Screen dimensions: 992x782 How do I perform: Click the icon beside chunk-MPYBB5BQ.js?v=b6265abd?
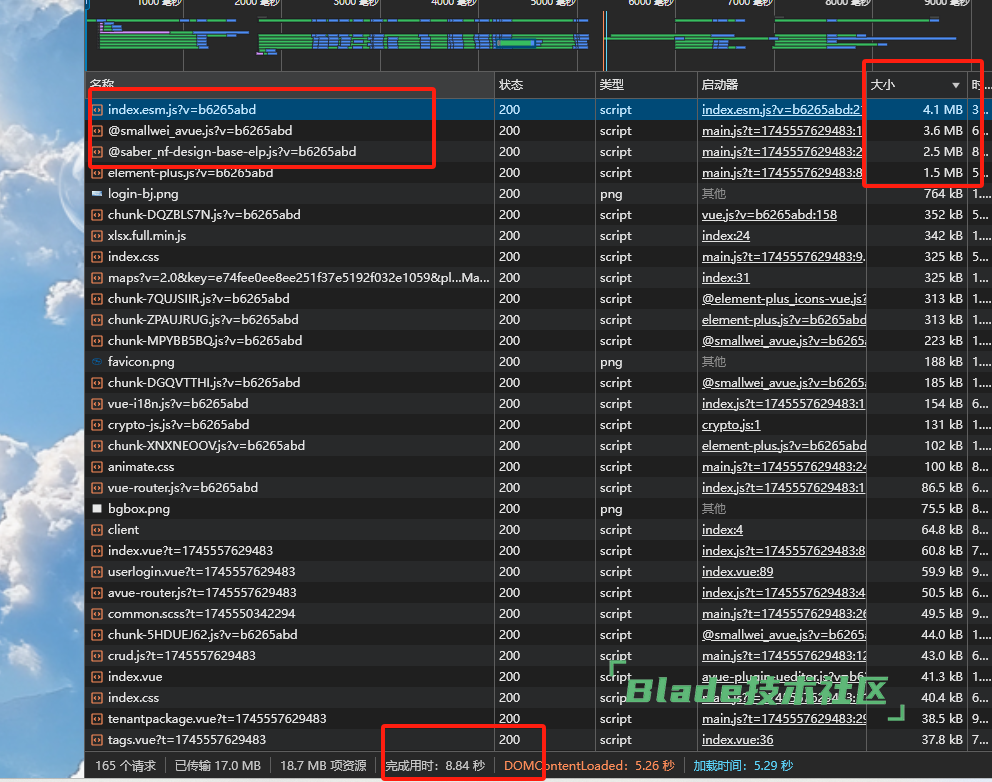tap(97, 341)
